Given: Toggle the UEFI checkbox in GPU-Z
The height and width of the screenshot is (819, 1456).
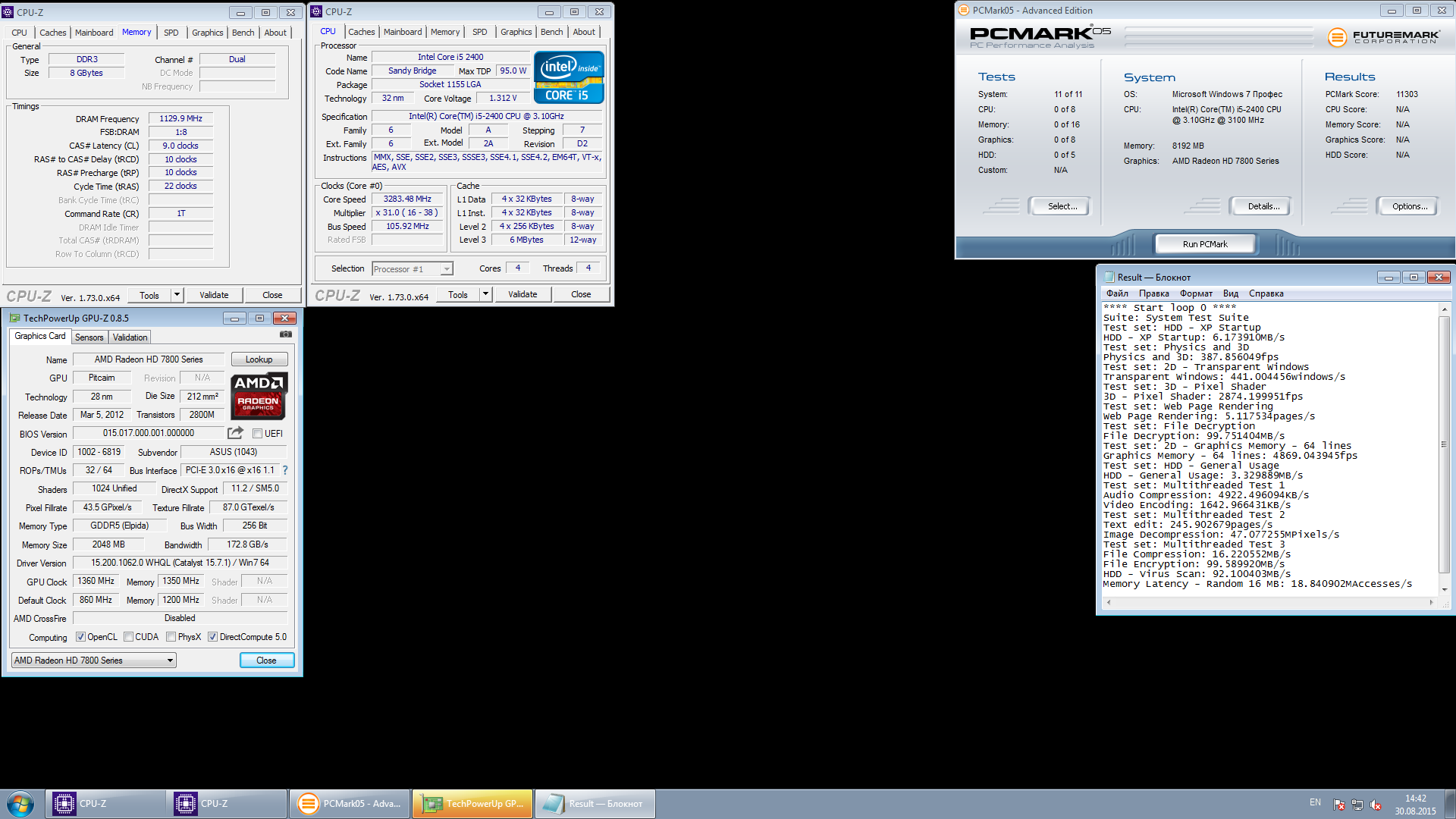Looking at the screenshot, I should (258, 434).
